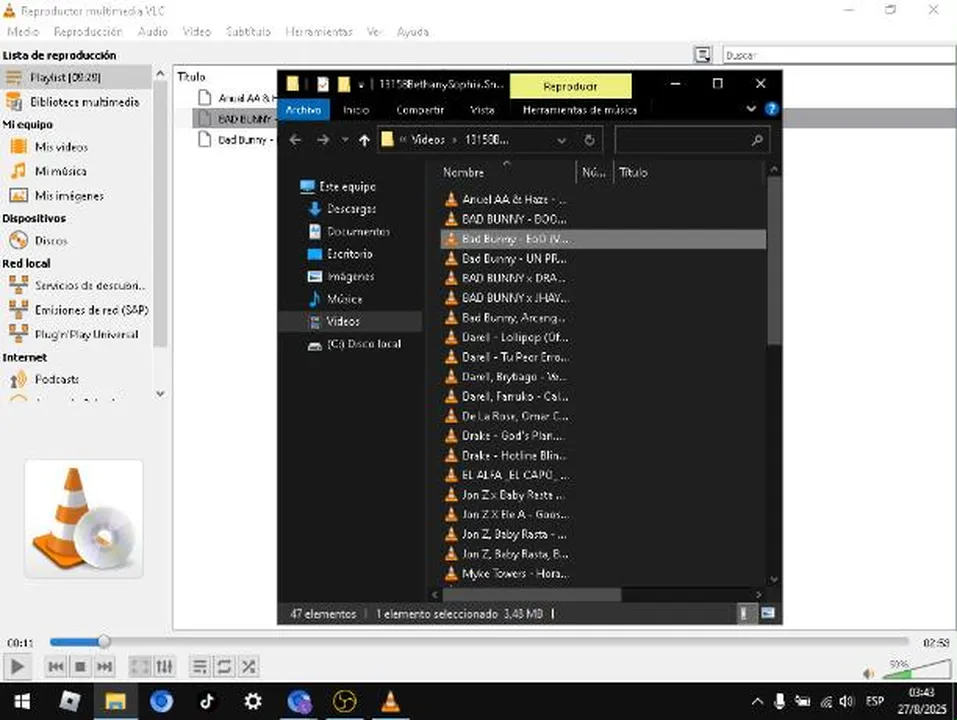Open Explorer address bar history dropdown
The height and width of the screenshot is (720, 957).
coord(561,140)
